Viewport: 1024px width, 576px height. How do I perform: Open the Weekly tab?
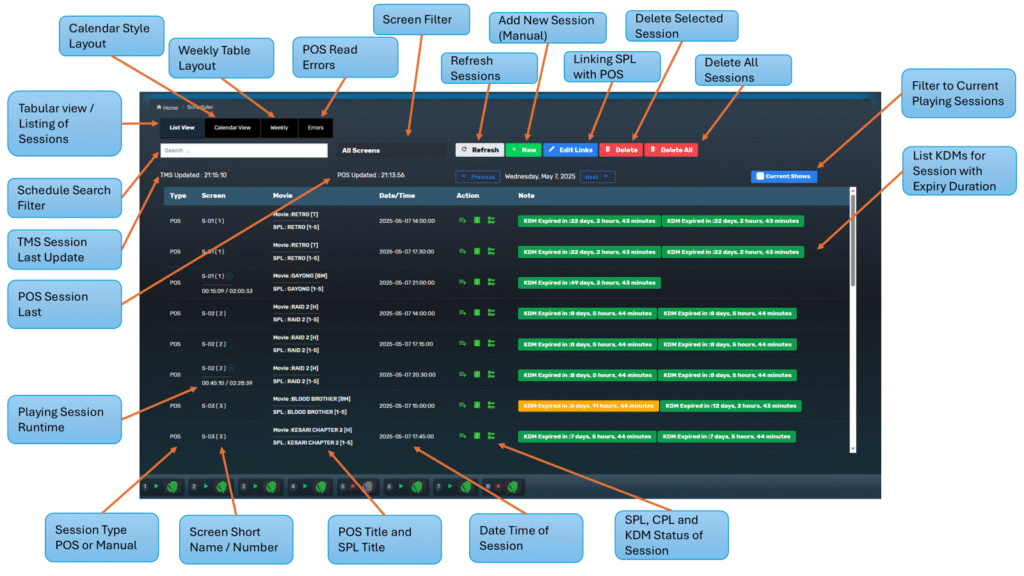point(279,128)
